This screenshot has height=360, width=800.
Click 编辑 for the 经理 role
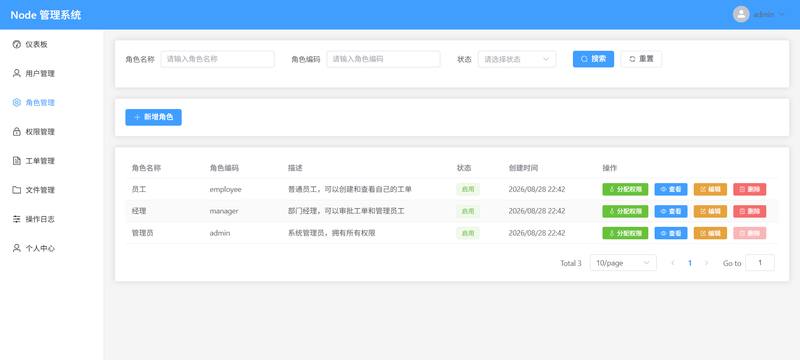[x=710, y=211]
